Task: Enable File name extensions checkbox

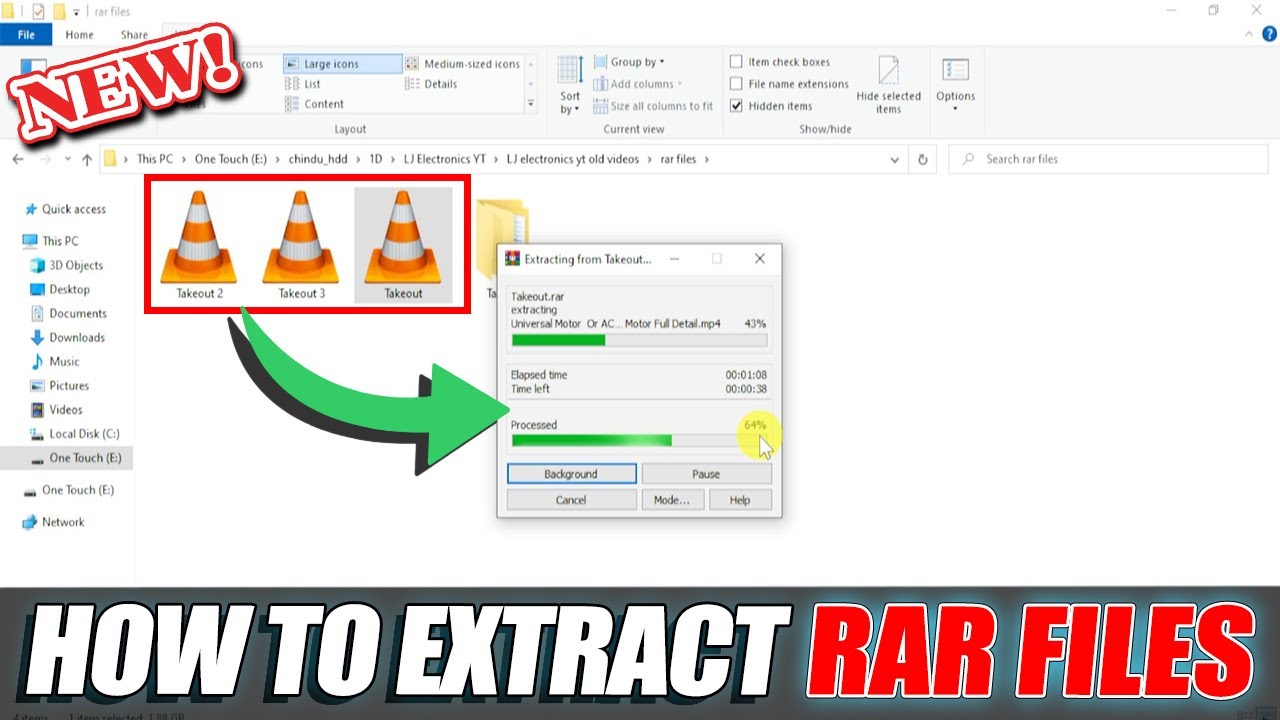Action: click(x=789, y=84)
